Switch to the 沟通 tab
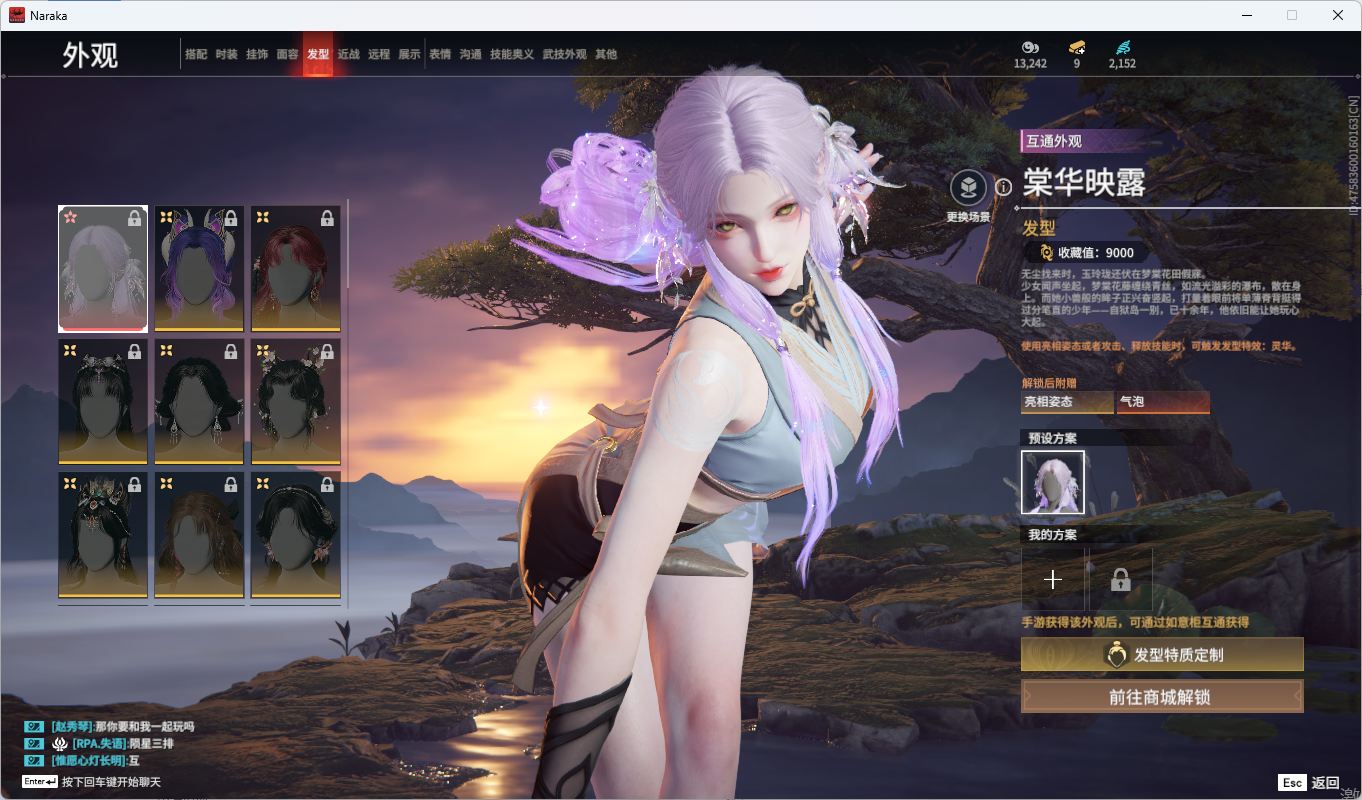Image resolution: width=1362 pixels, height=800 pixels. (470, 54)
